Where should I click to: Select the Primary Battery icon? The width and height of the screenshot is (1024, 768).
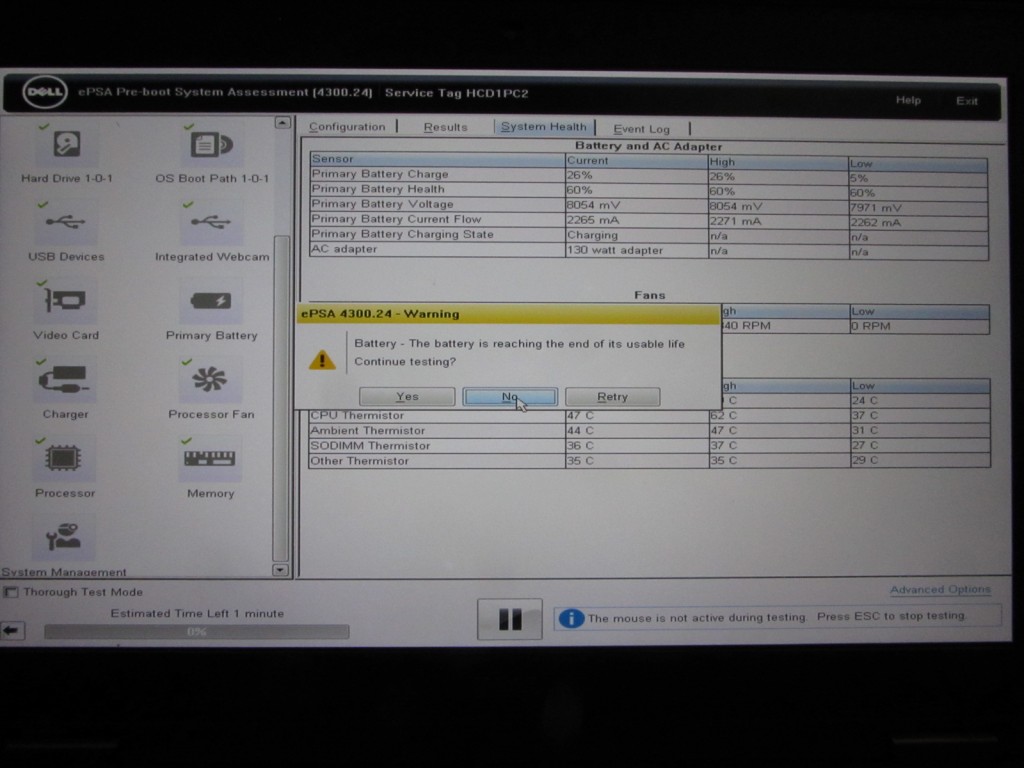210,301
